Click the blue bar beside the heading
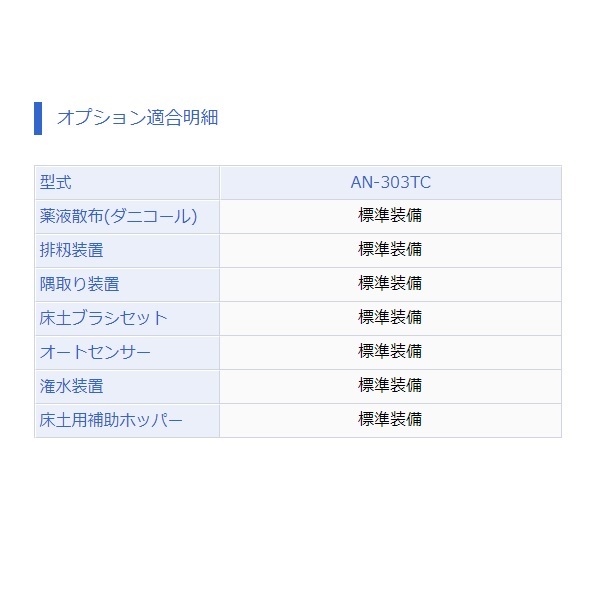The image size is (600, 600). [x=38, y=118]
